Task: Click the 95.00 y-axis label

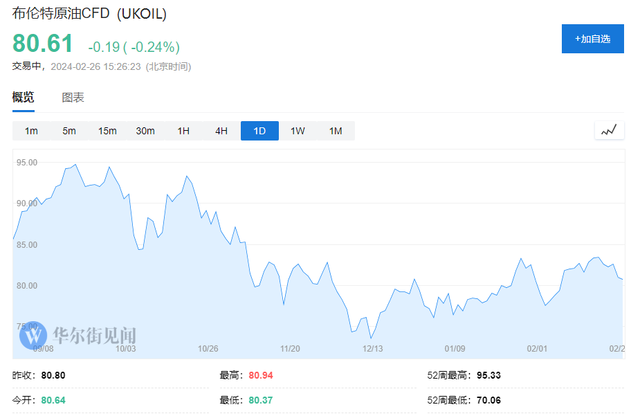Action: [27, 162]
